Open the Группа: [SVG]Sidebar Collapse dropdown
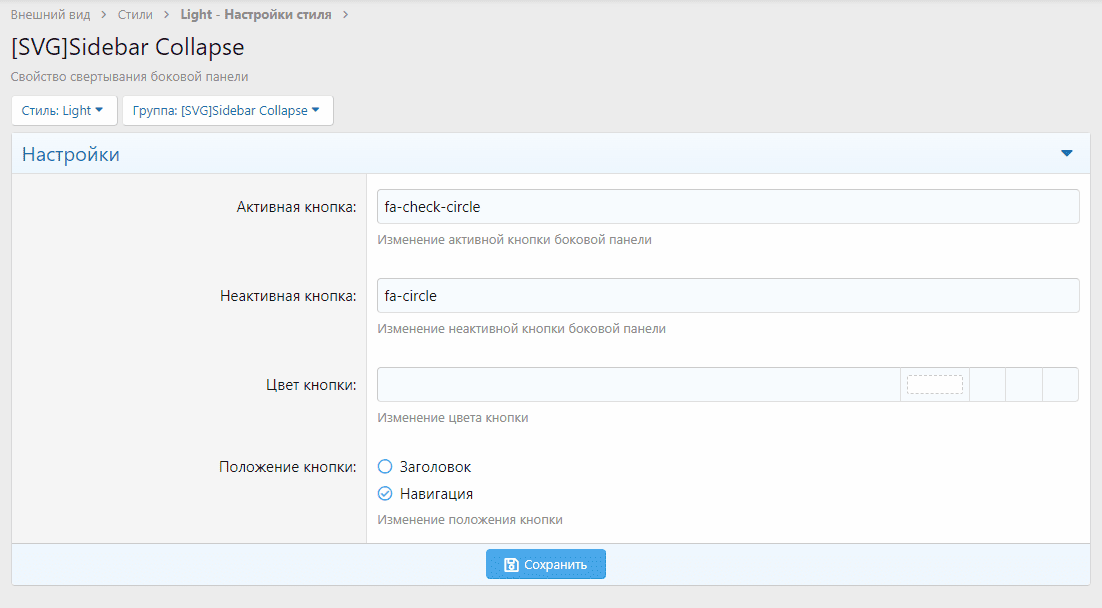The height and width of the screenshot is (608, 1102). (x=227, y=111)
